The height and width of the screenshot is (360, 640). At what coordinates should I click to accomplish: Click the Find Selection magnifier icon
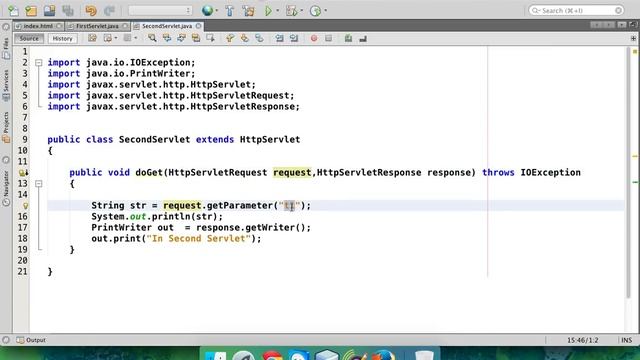click(152, 38)
